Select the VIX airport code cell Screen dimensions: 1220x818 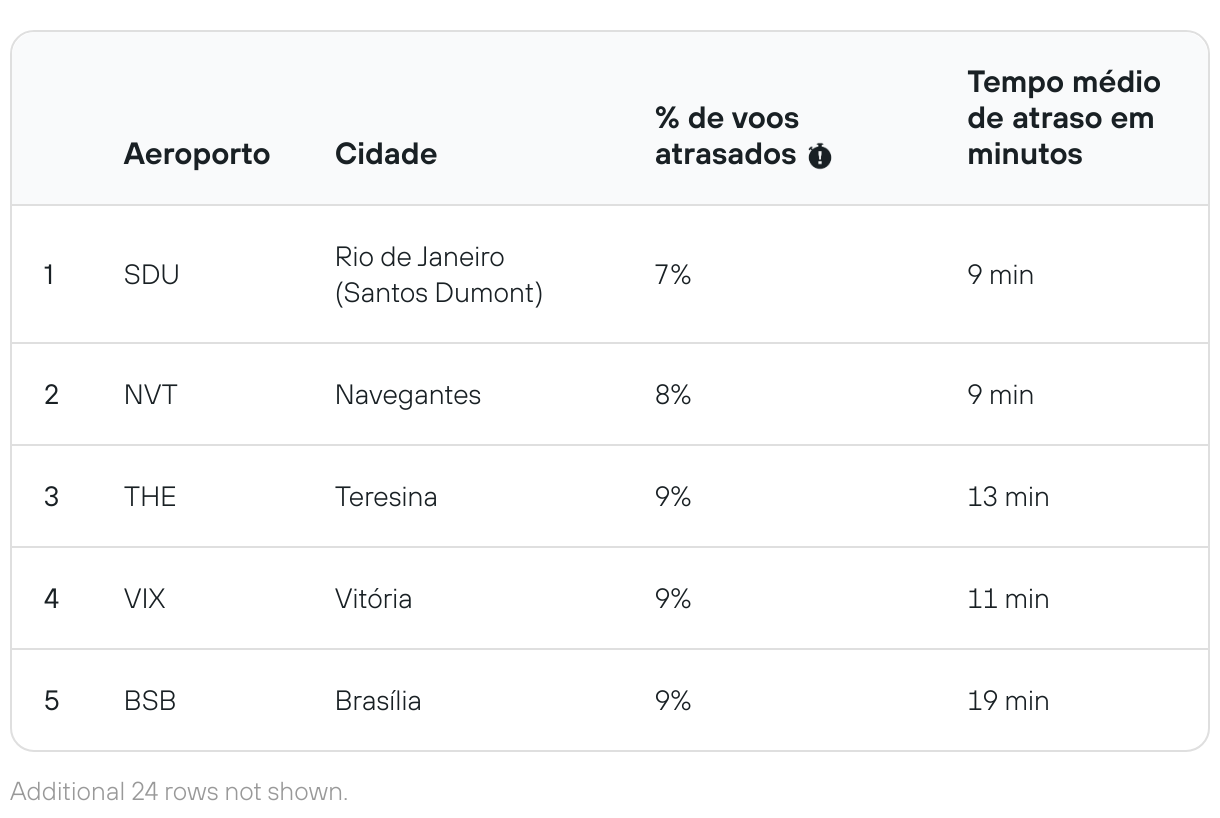click(x=145, y=599)
